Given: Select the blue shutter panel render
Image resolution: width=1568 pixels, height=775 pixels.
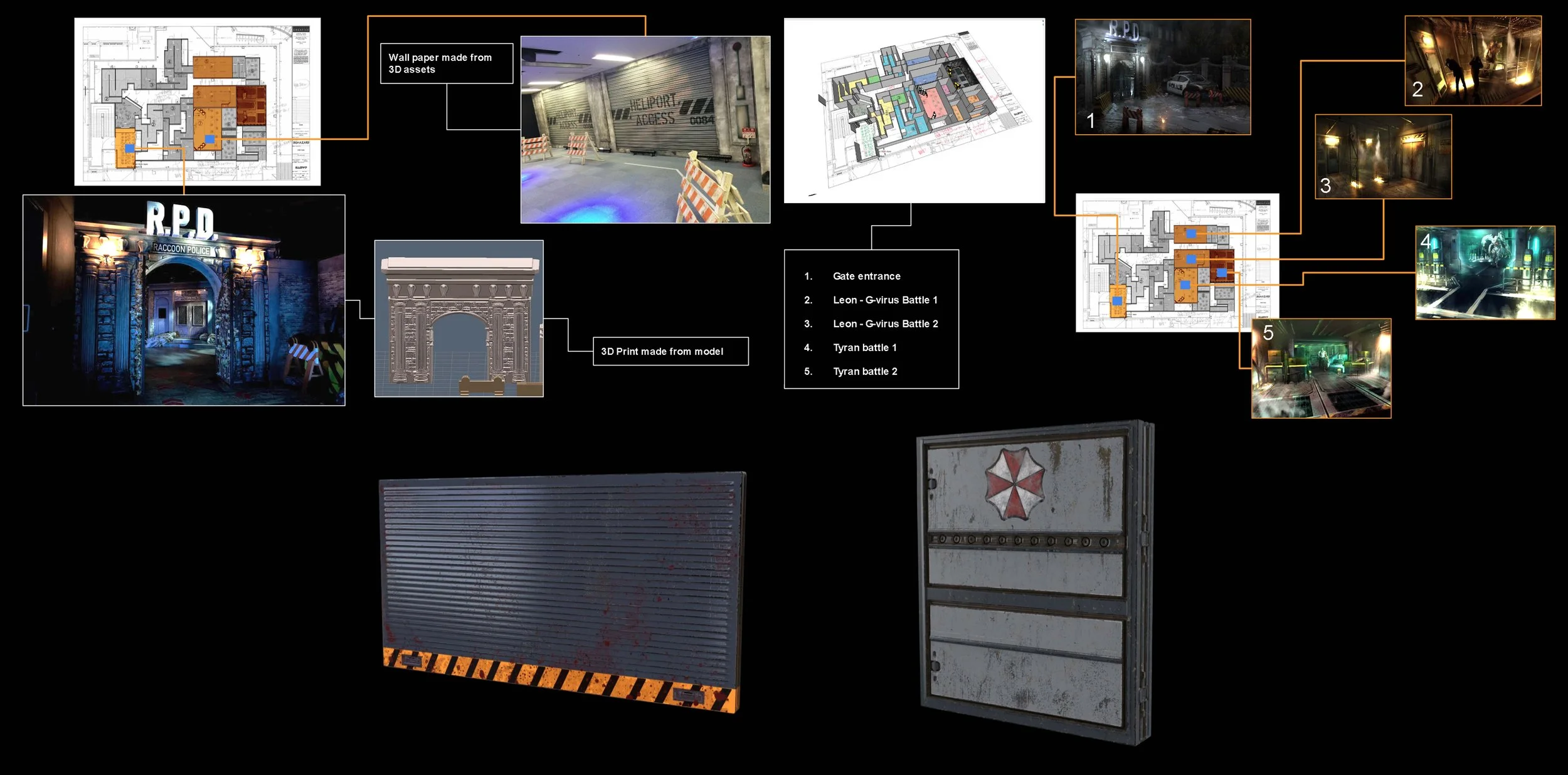Looking at the screenshot, I should click(563, 593).
